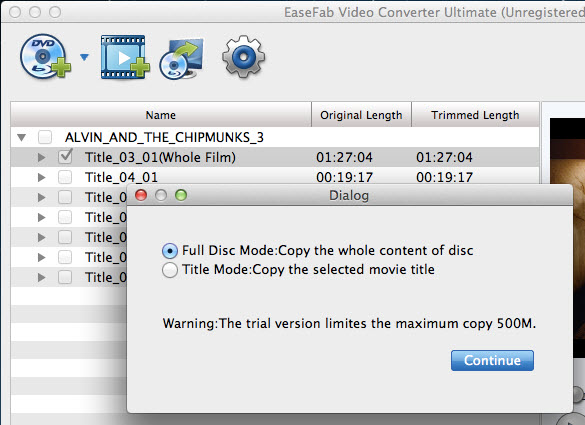Open settings via the gear icon

click(x=243, y=56)
